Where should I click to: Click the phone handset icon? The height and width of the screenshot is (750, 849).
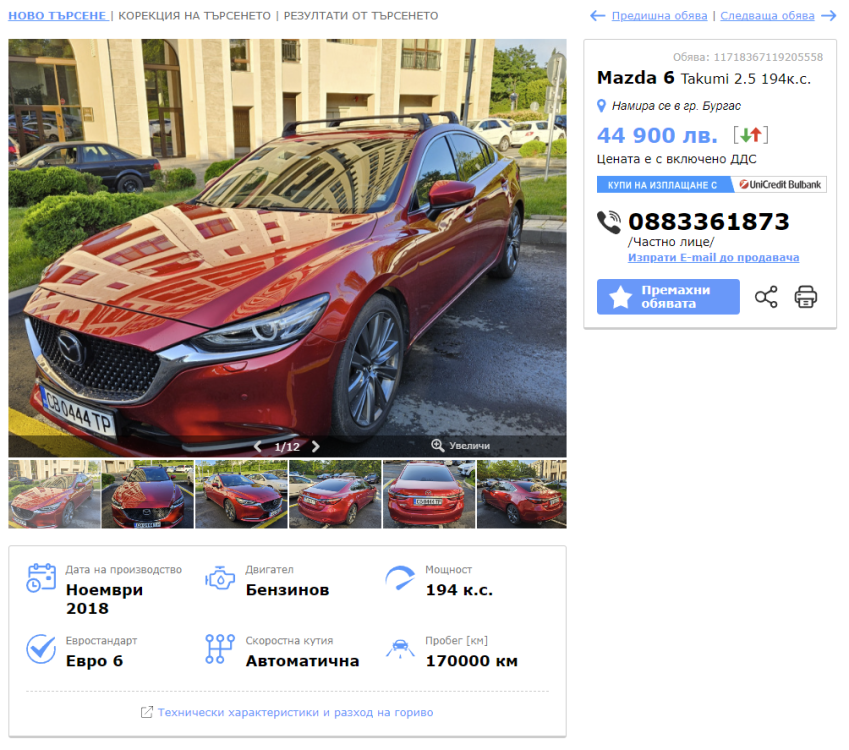[609, 222]
